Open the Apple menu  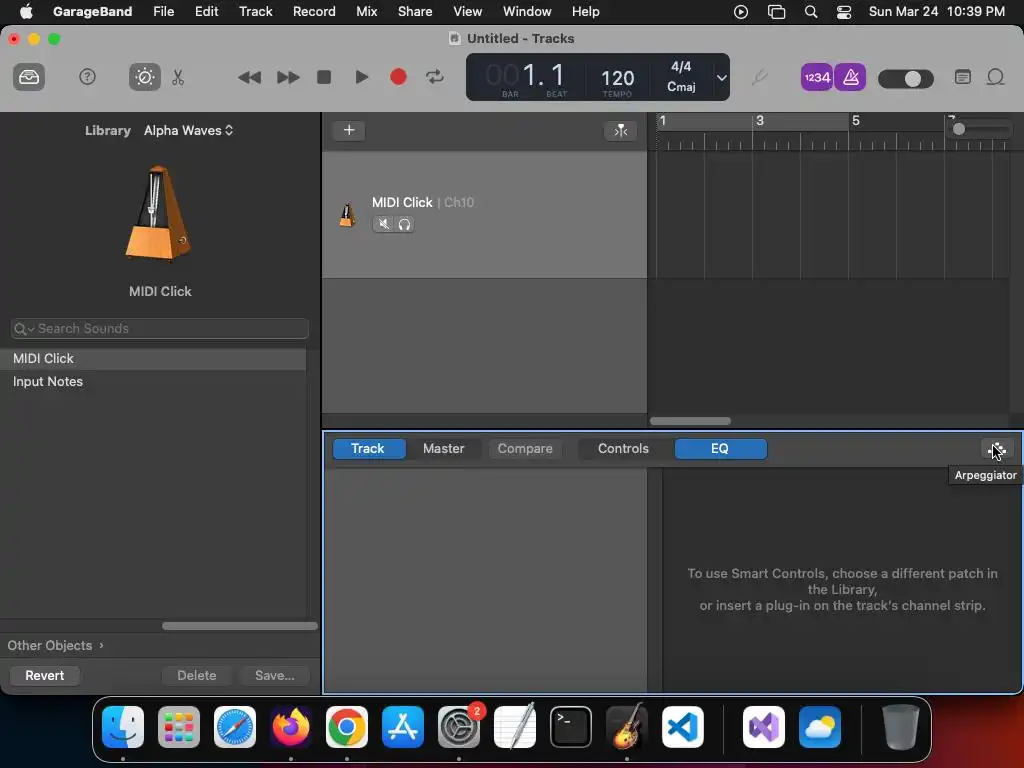coord(26,11)
